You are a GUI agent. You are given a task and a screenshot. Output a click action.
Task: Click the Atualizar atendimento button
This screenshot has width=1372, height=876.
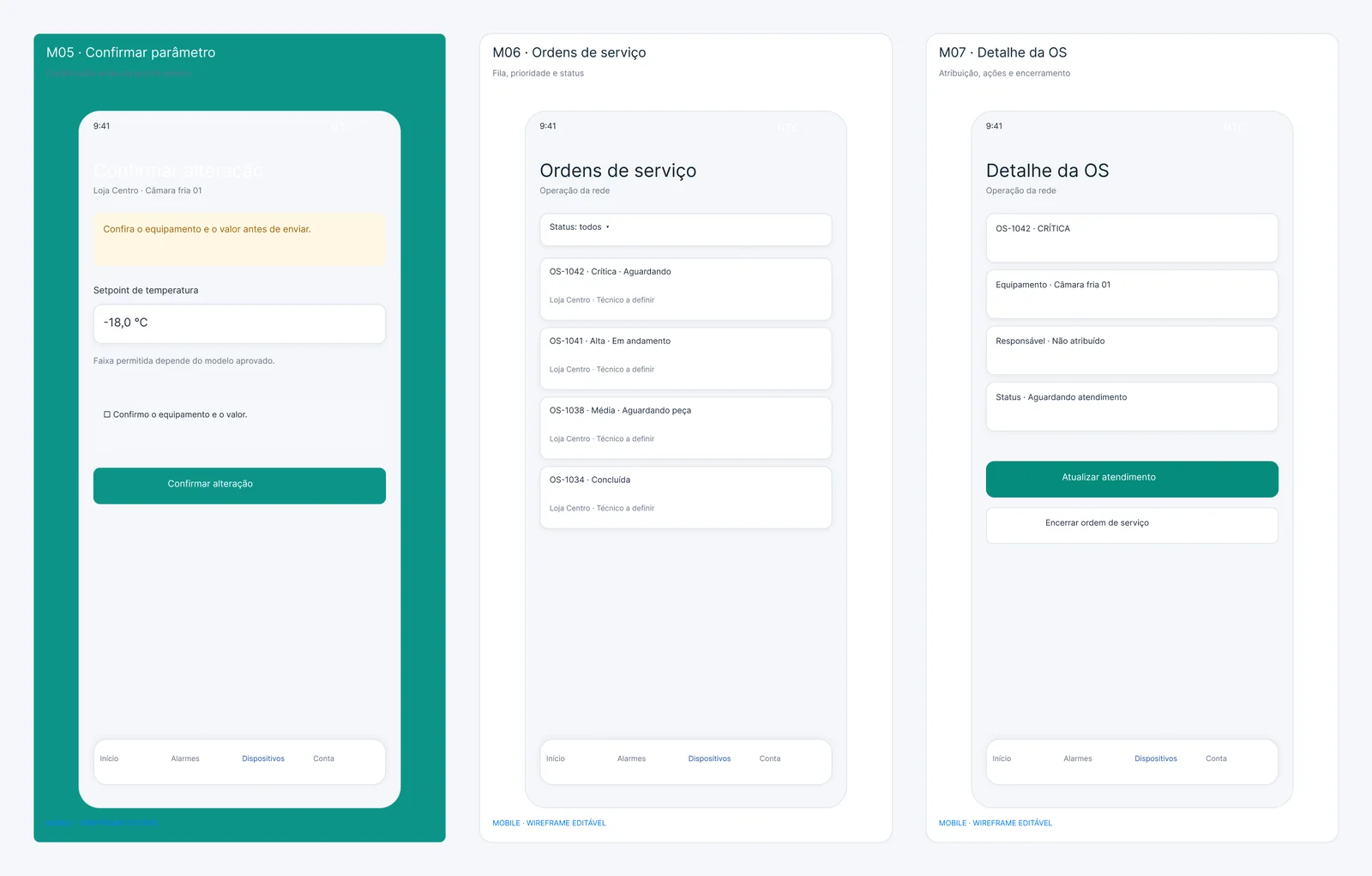pos(1132,479)
